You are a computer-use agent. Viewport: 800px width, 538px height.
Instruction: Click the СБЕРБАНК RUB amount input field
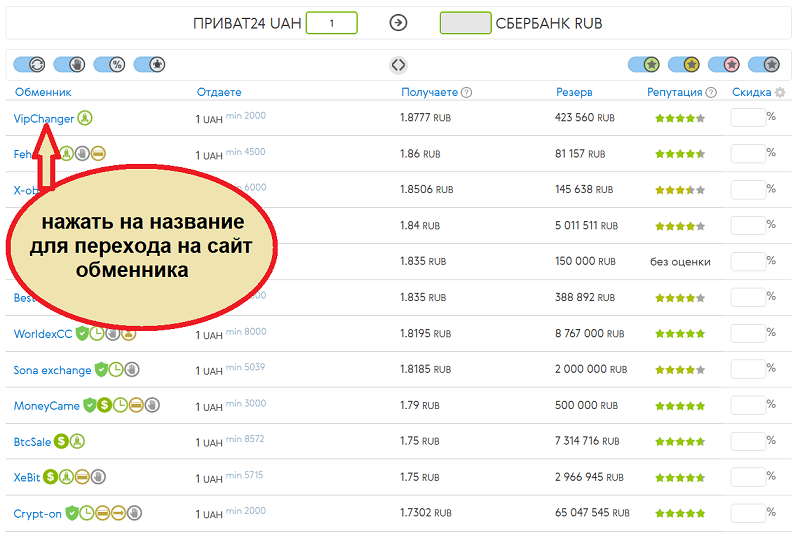coord(465,23)
